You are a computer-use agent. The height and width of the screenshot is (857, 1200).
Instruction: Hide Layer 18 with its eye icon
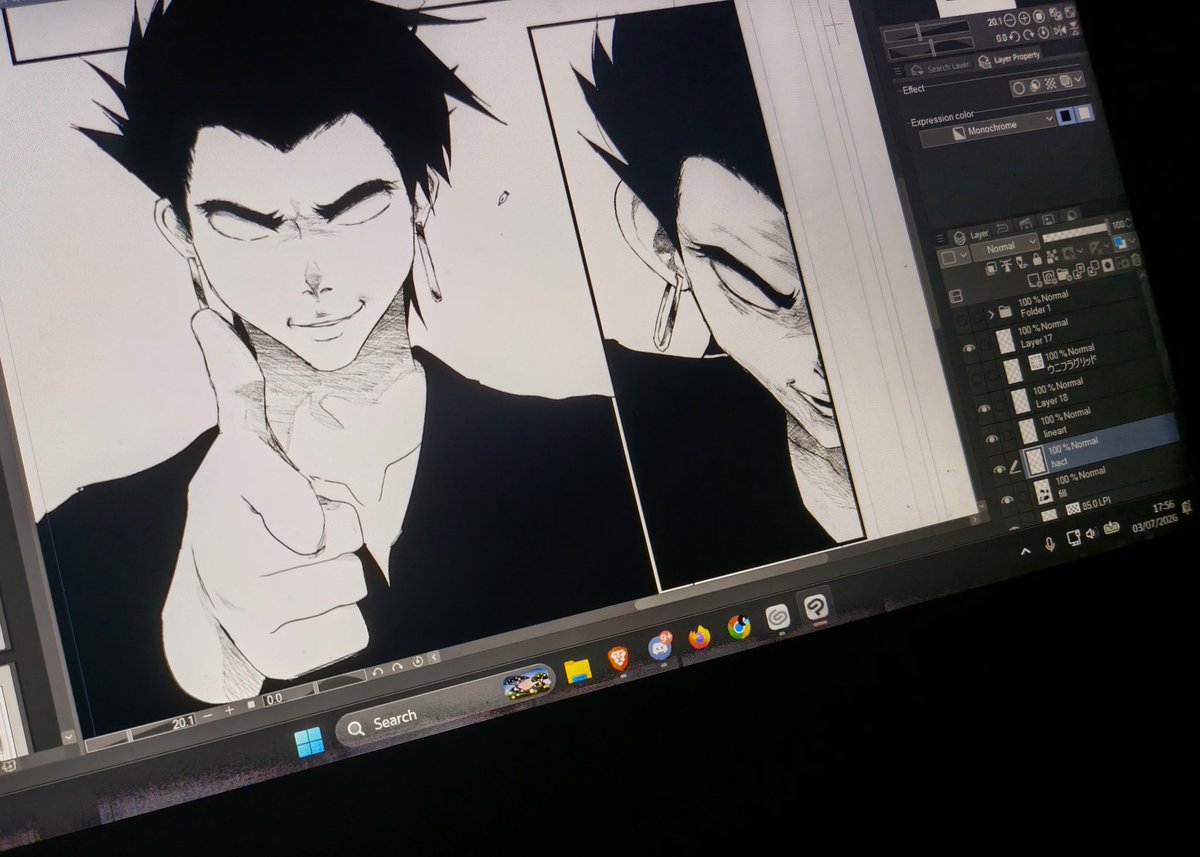coord(984,409)
